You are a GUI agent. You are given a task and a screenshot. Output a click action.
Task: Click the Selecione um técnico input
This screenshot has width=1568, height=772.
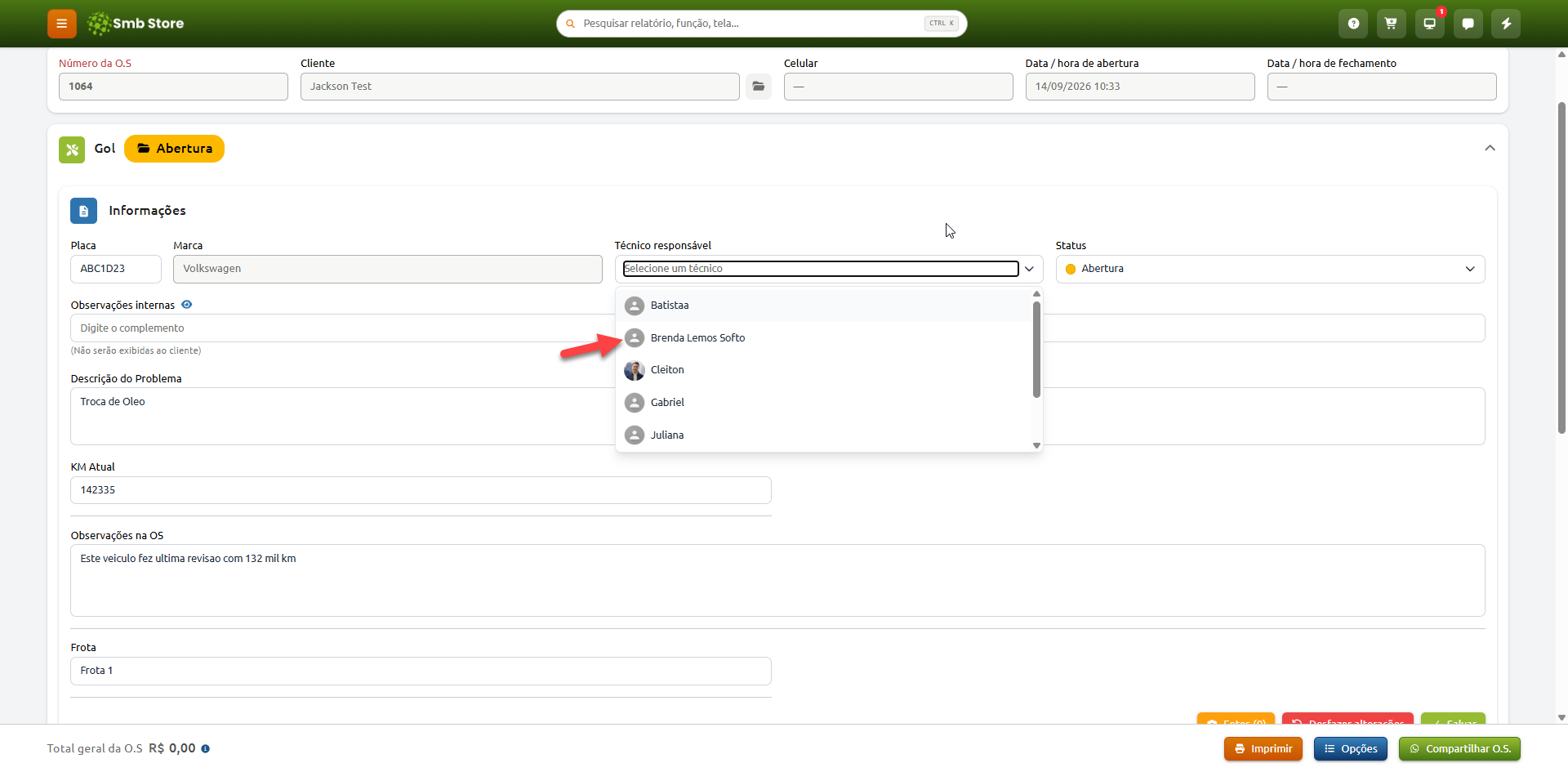[821, 269]
